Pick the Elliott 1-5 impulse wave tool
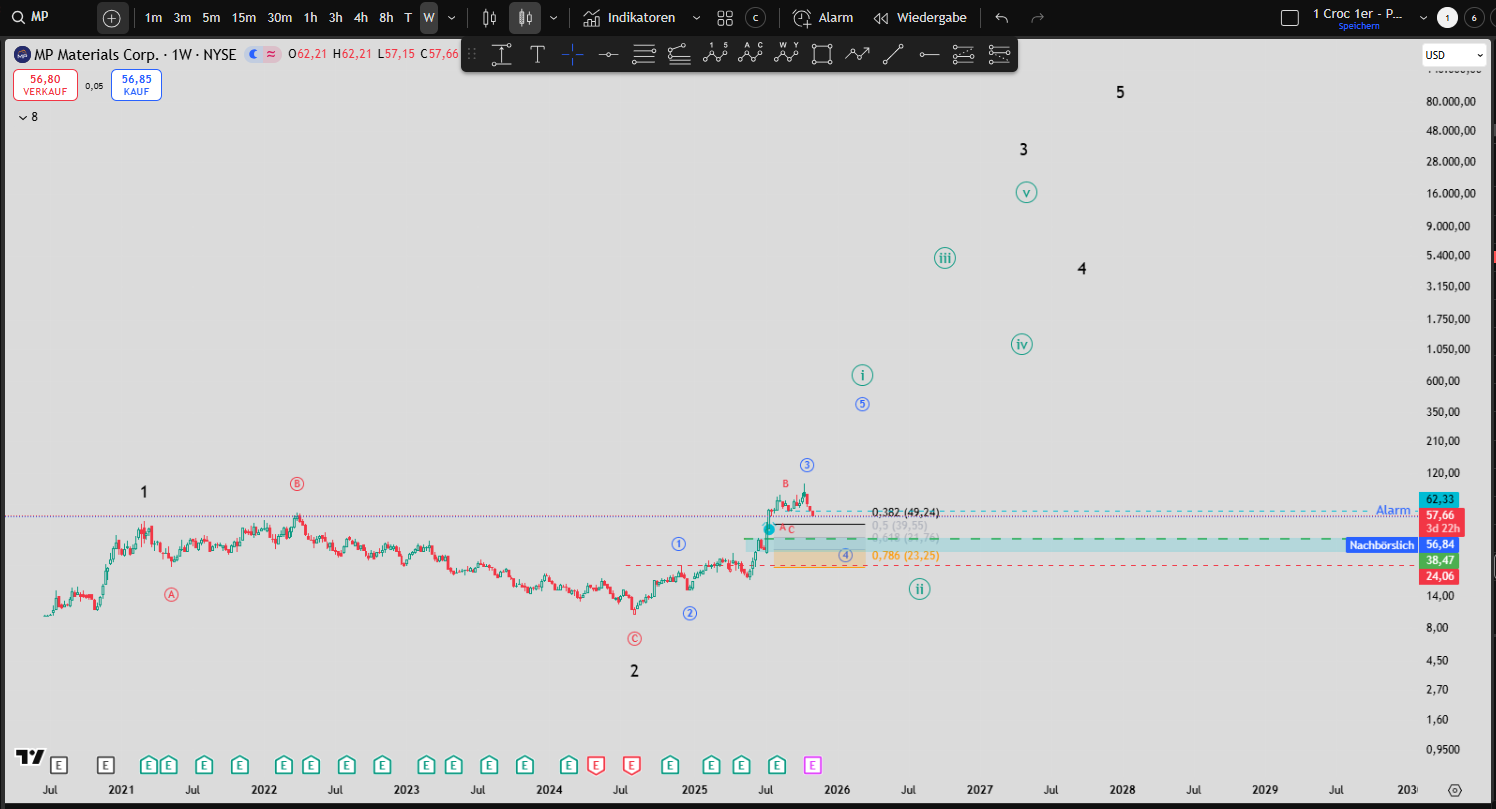 pyautogui.click(x=714, y=55)
